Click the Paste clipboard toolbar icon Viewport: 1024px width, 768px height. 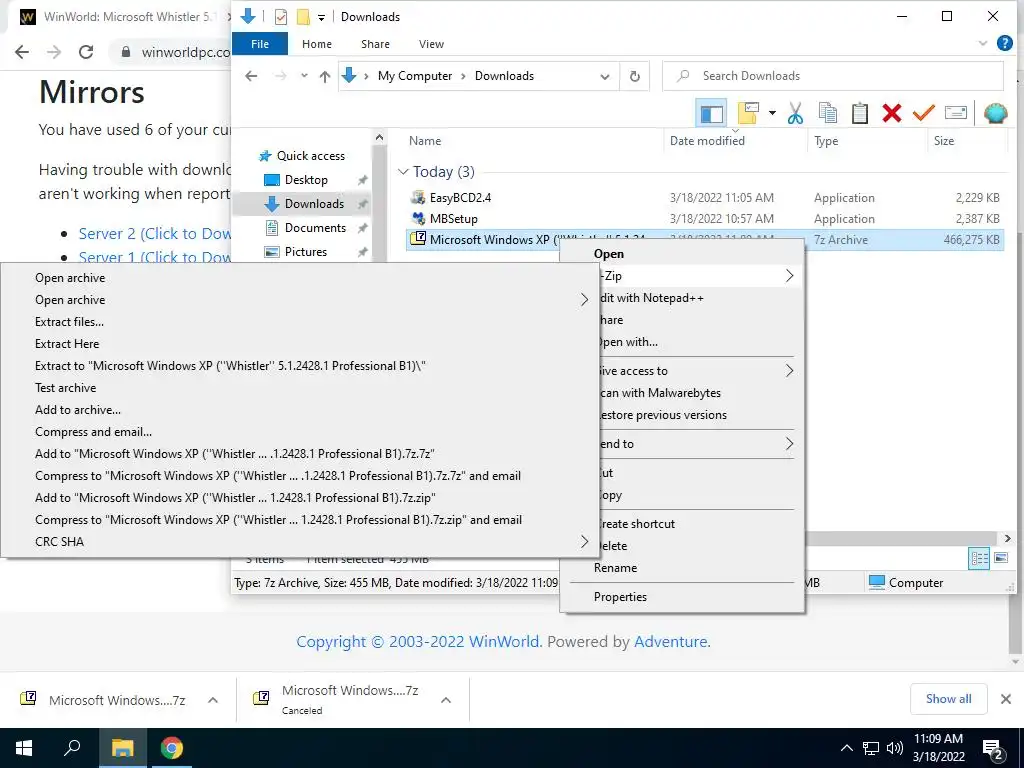tap(860, 113)
